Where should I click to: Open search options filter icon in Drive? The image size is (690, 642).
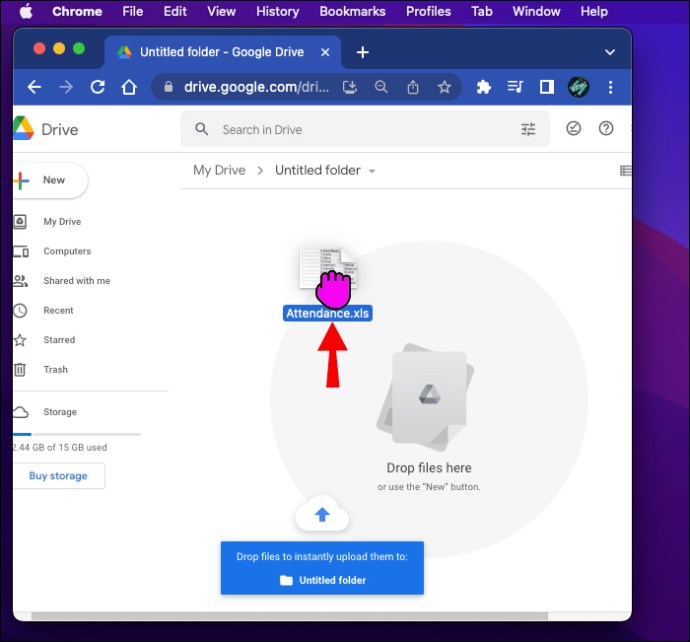point(528,129)
